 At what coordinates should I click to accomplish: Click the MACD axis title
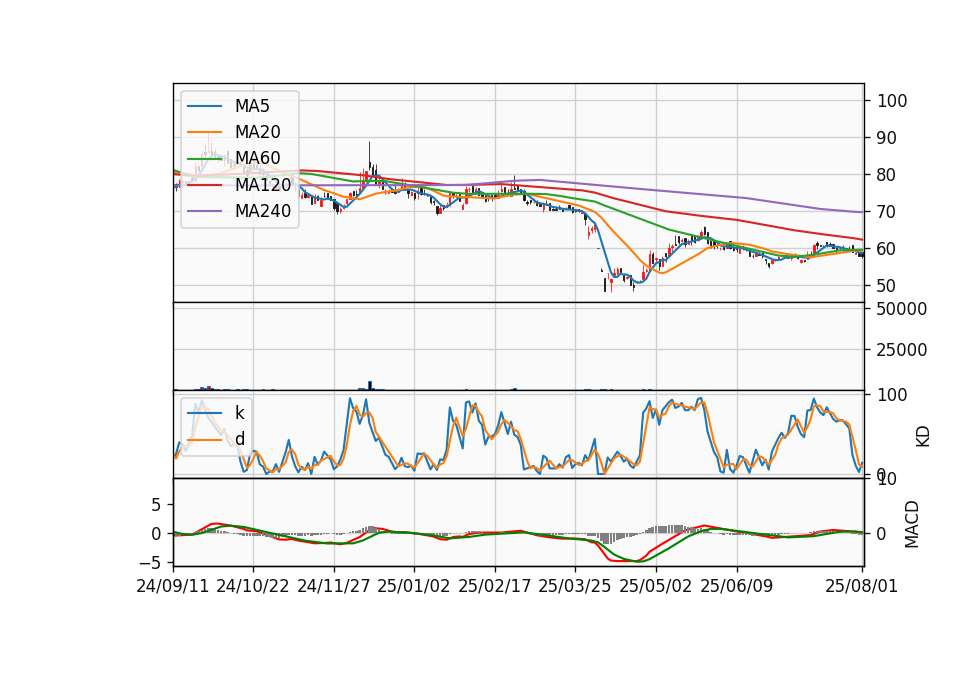tap(912, 524)
